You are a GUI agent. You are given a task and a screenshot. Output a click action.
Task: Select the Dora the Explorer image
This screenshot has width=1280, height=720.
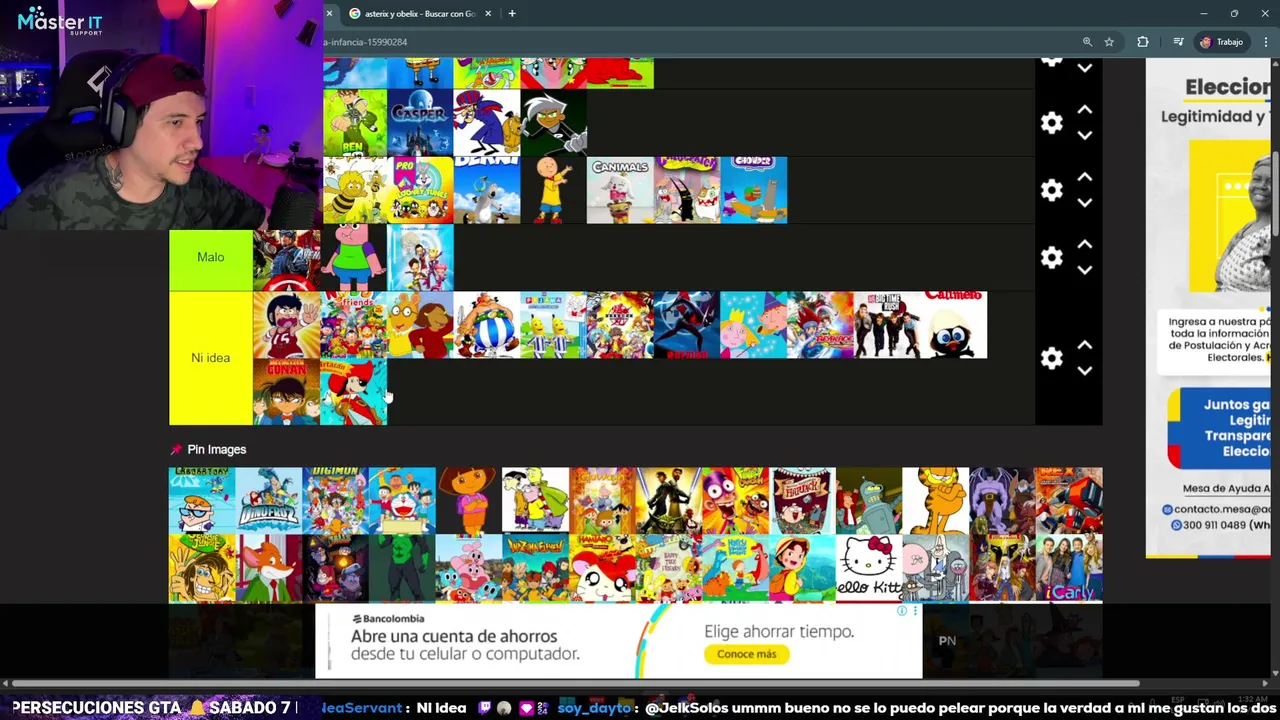pyautogui.click(x=468, y=500)
